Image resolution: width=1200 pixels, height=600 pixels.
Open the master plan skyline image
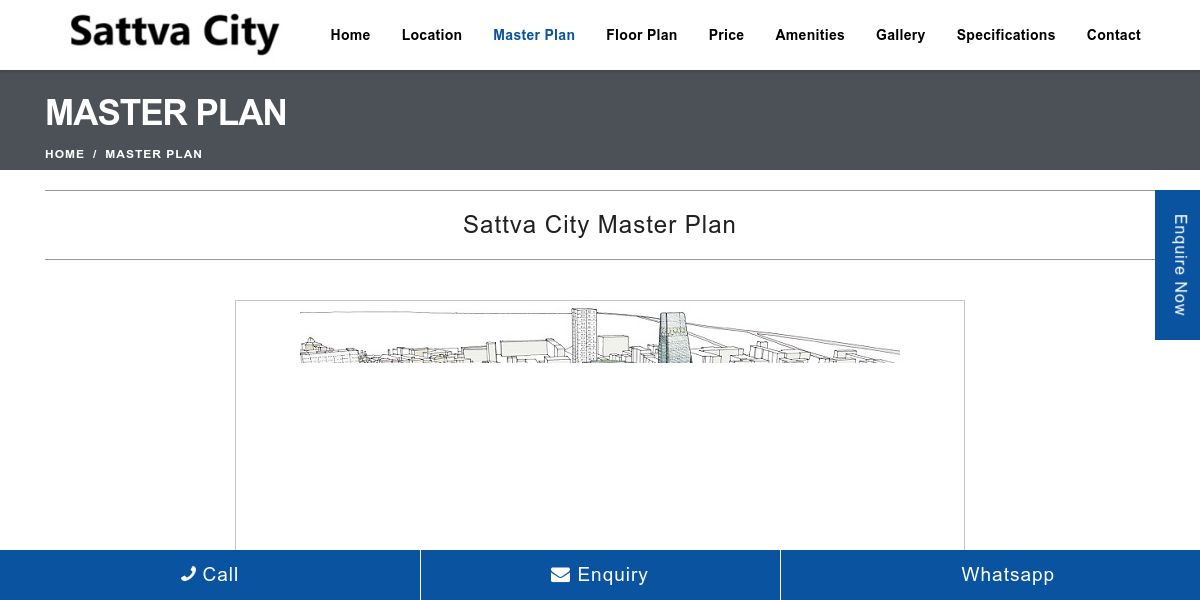pos(600,335)
